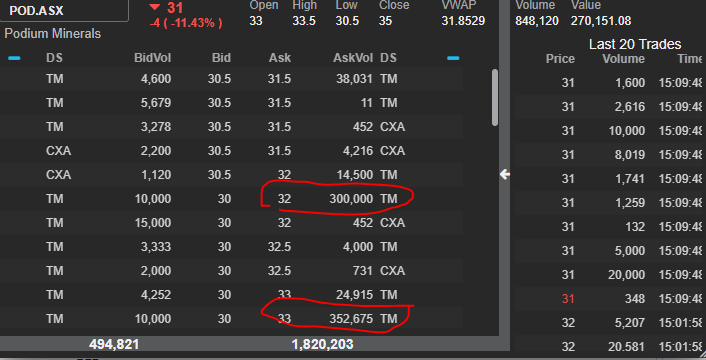Click the market depth vertical scrollbar
This screenshot has width=706, height=360.
tap(495, 97)
